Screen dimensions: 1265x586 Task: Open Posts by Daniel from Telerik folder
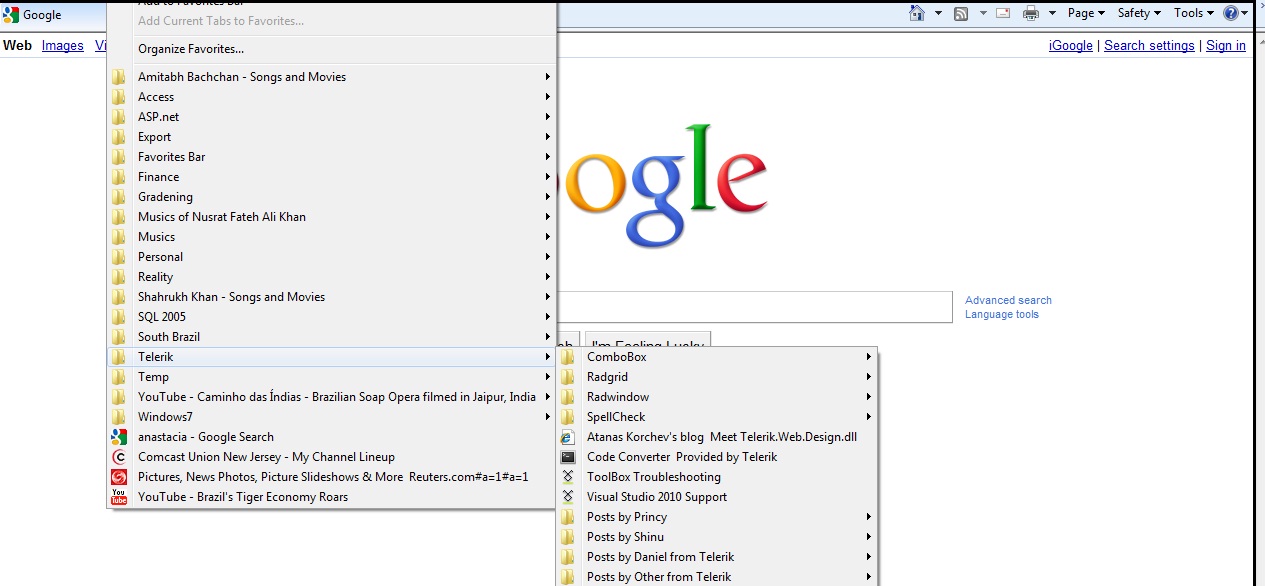pyautogui.click(x=717, y=557)
